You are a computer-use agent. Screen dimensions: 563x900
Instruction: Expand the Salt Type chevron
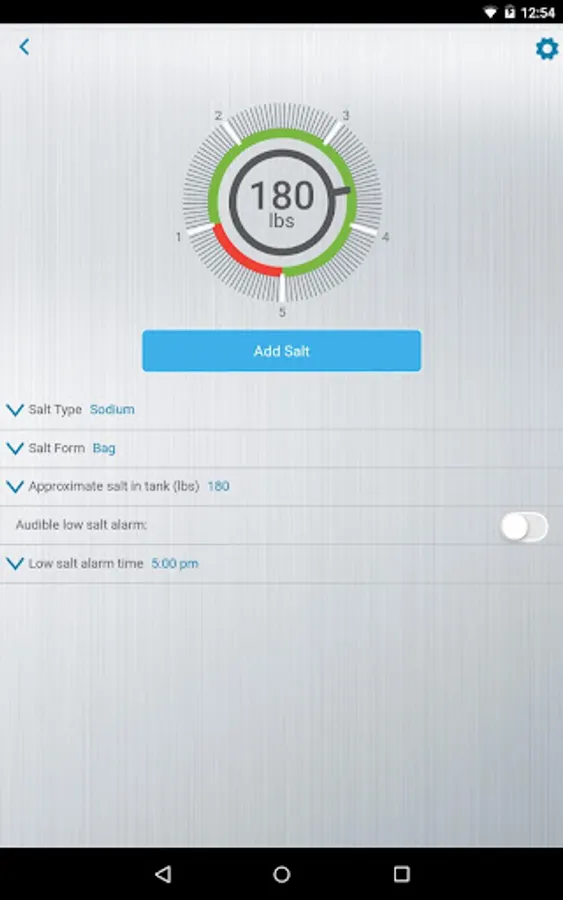tap(14, 410)
